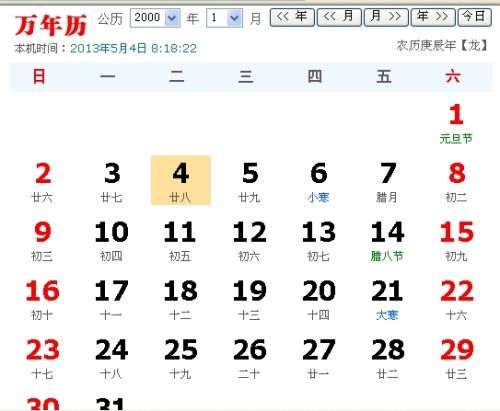Open the month dropdown showing 1

[224, 18]
